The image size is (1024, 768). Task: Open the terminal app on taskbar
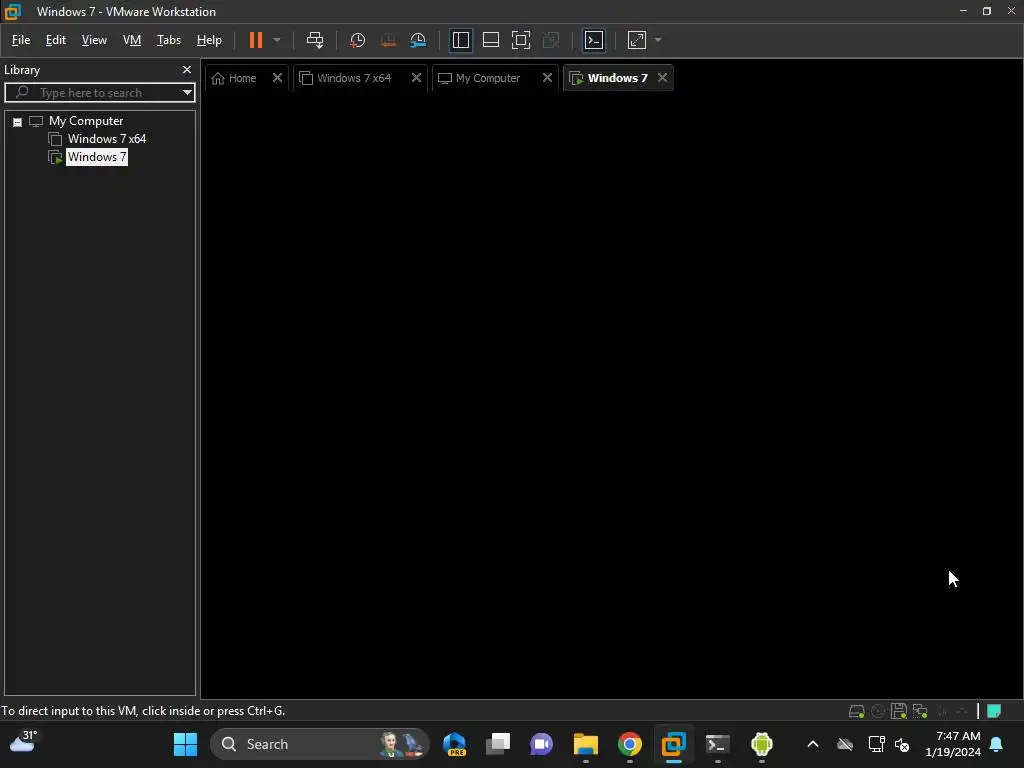click(718, 744)
